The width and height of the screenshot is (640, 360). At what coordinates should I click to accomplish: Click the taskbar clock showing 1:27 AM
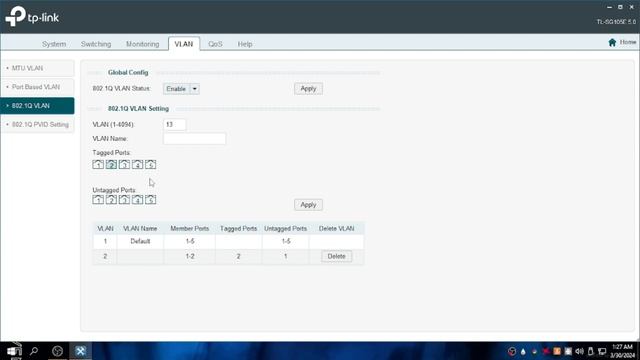coord(623,351)
